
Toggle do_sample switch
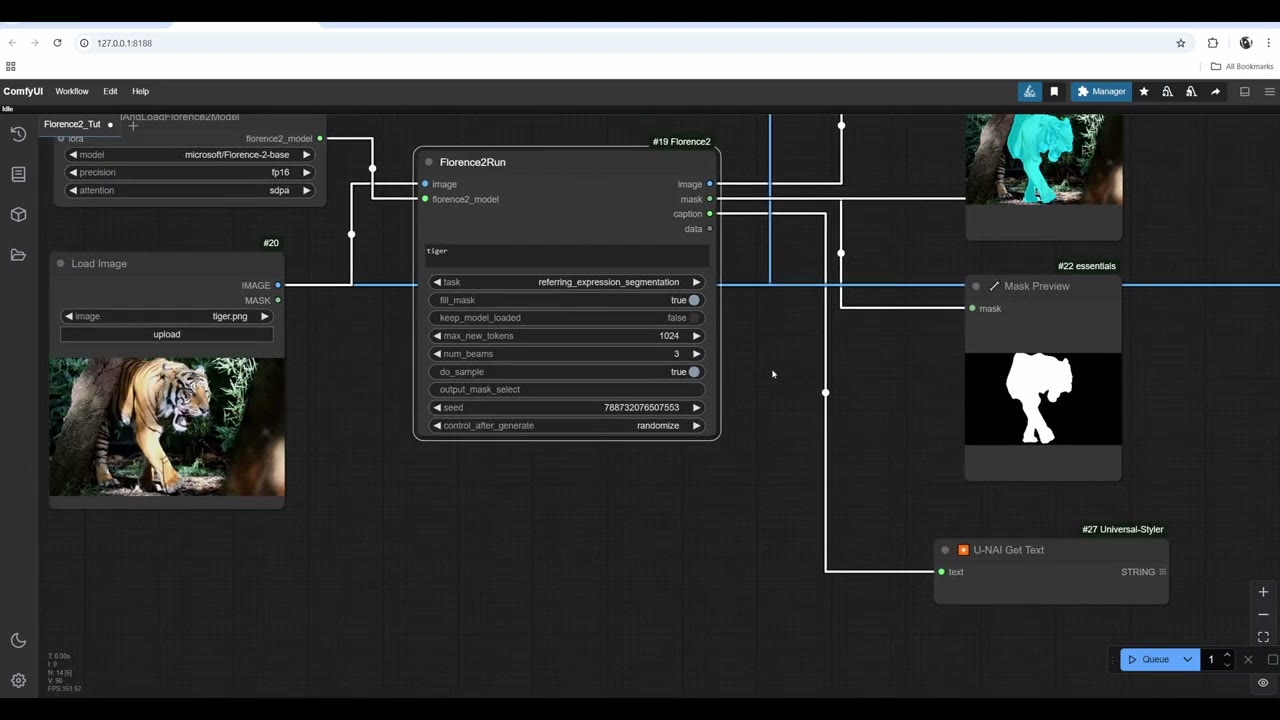[x=694, y=372]
